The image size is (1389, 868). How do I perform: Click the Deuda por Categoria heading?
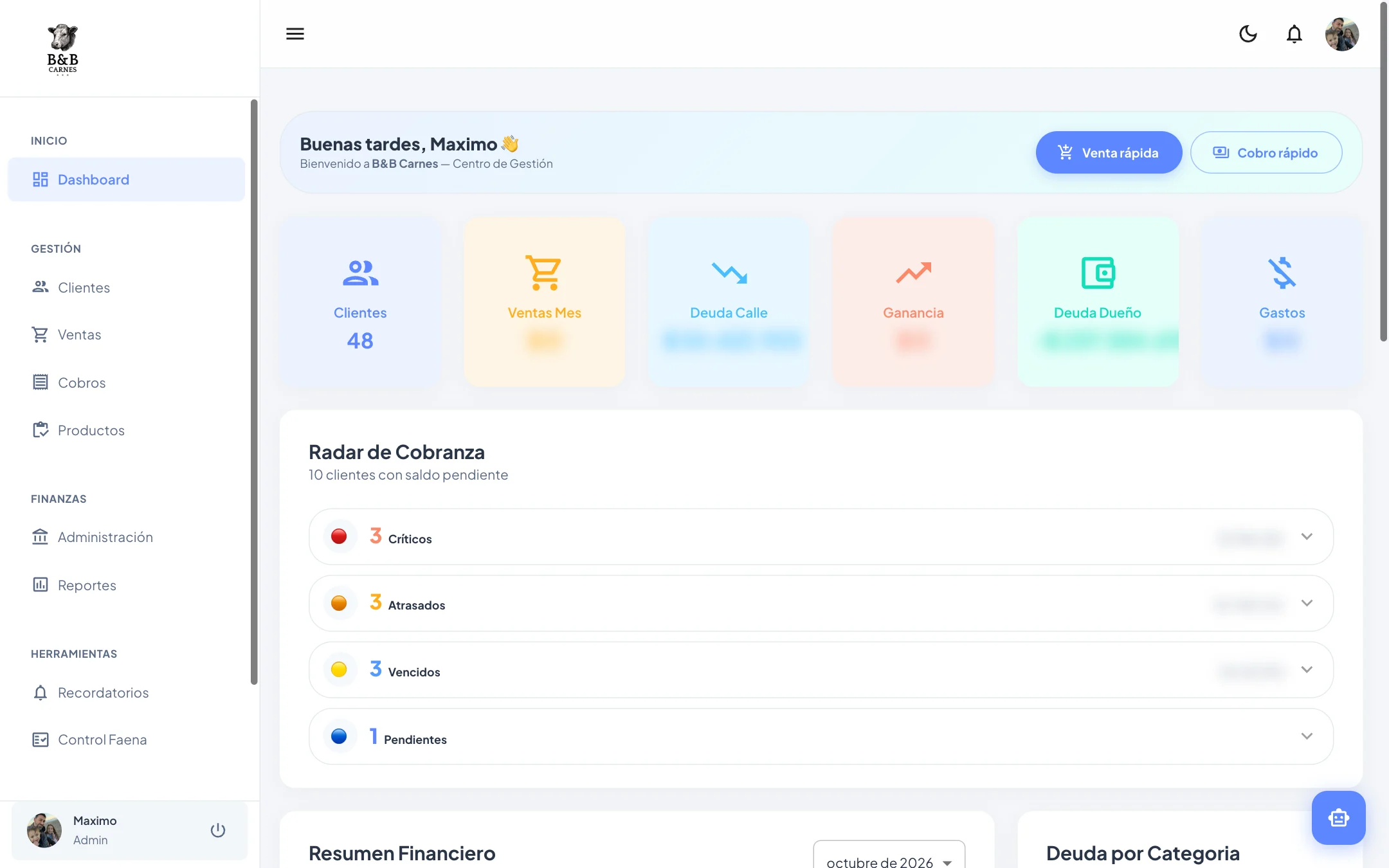[1143, 853]
